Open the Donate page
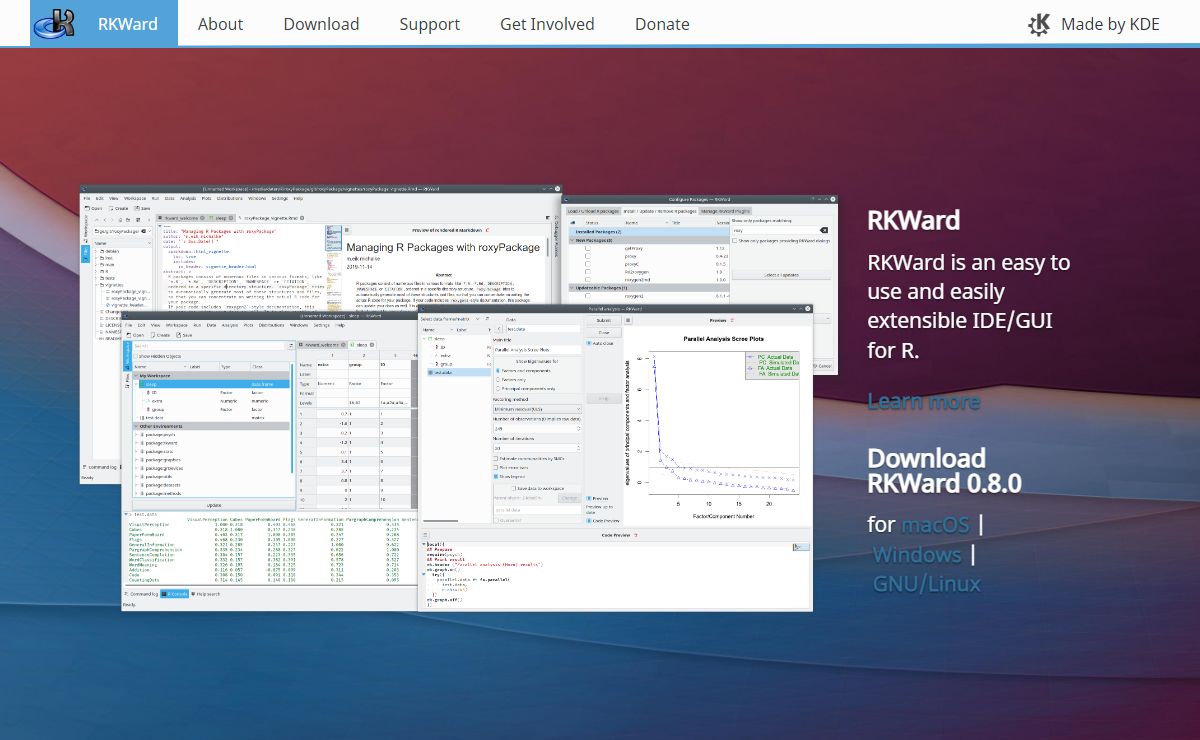The width and height of the screenshot is (1200, 740). click(662, 24)
